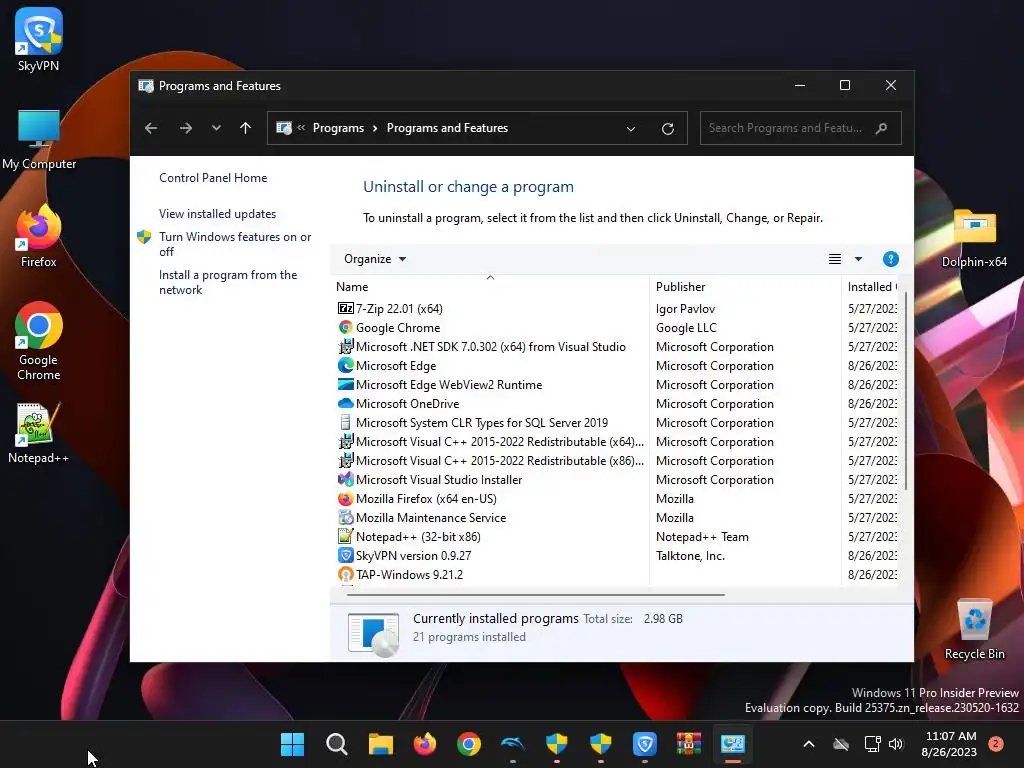Go forward in Programs and Features
The image size is (1024, 768).
185,128
